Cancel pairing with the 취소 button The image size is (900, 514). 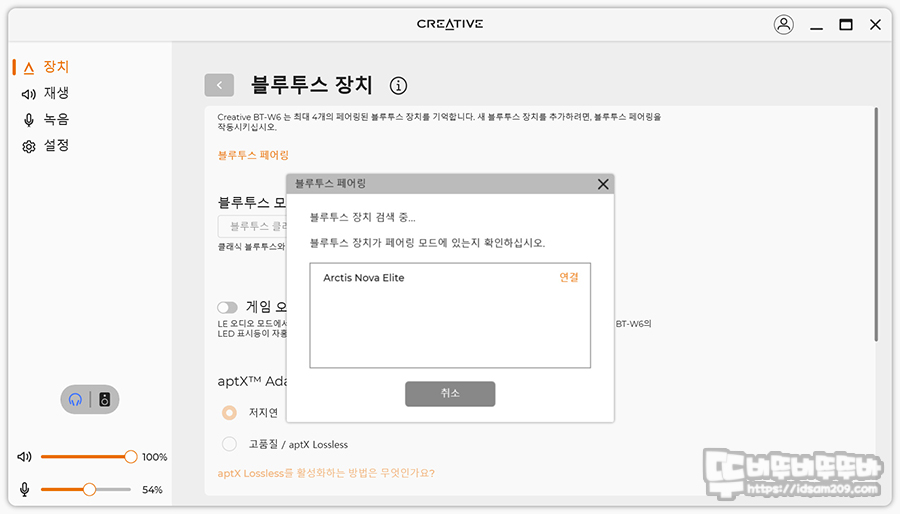click(x=450, y=394)
